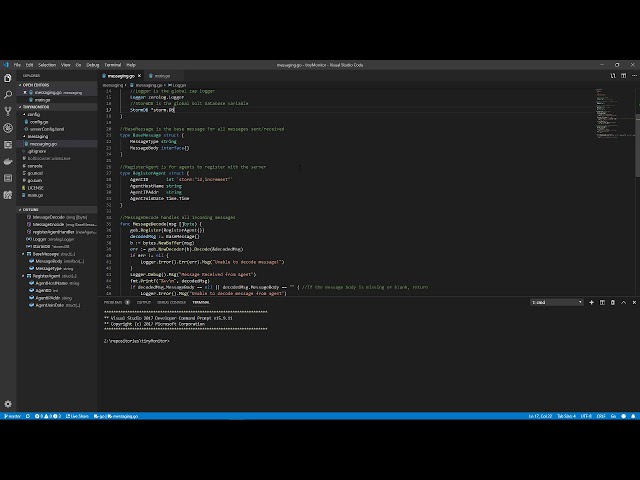640x480 pixels.
Task: Click the Ln 17 Col 22 cursor position
Action: coord(540,416)
